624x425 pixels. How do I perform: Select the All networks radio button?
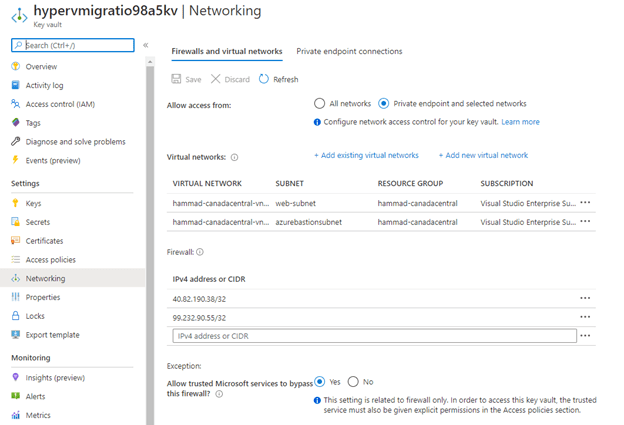point(320,103)
